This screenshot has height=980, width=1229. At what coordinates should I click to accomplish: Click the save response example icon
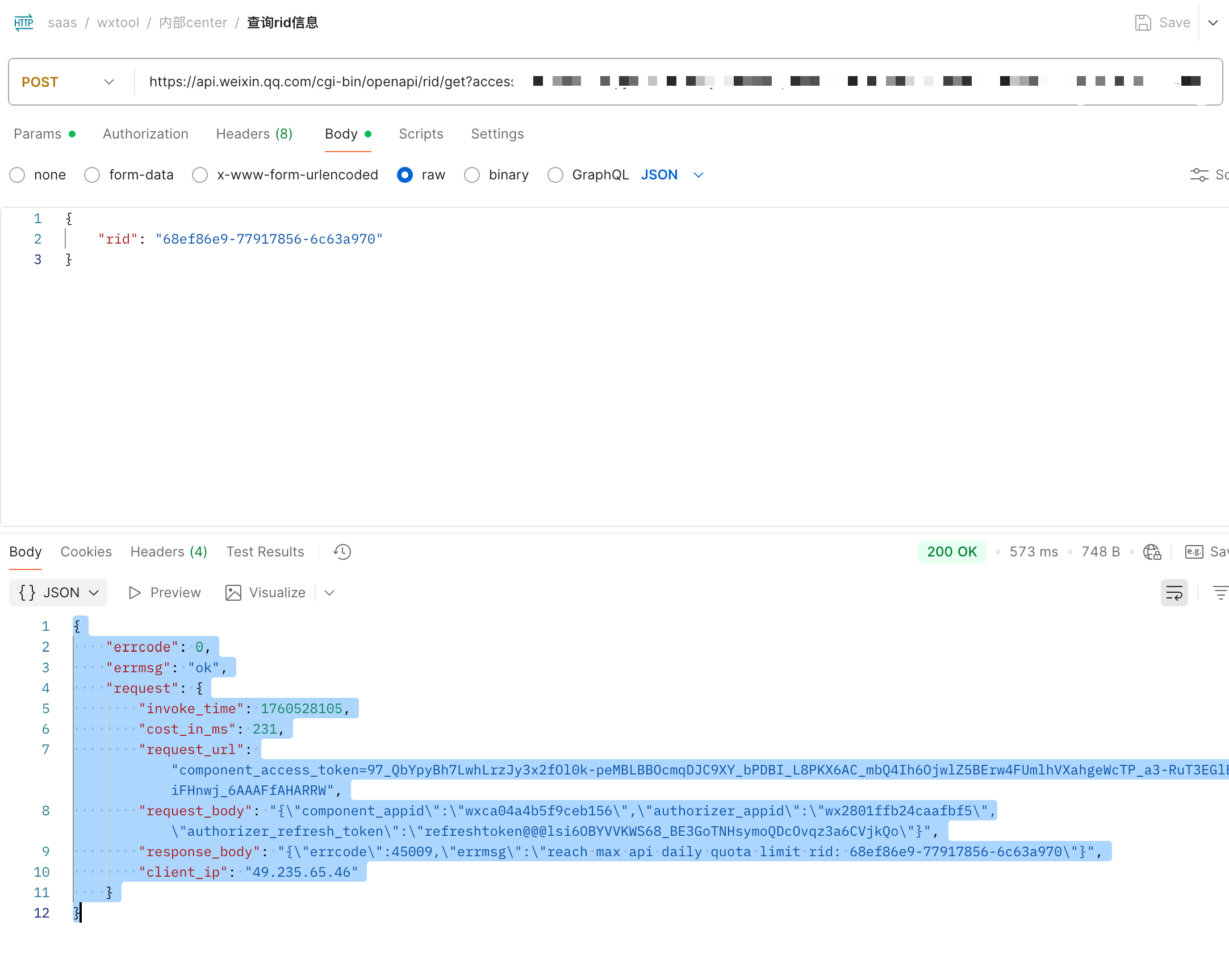click(x=1194, y=551)
